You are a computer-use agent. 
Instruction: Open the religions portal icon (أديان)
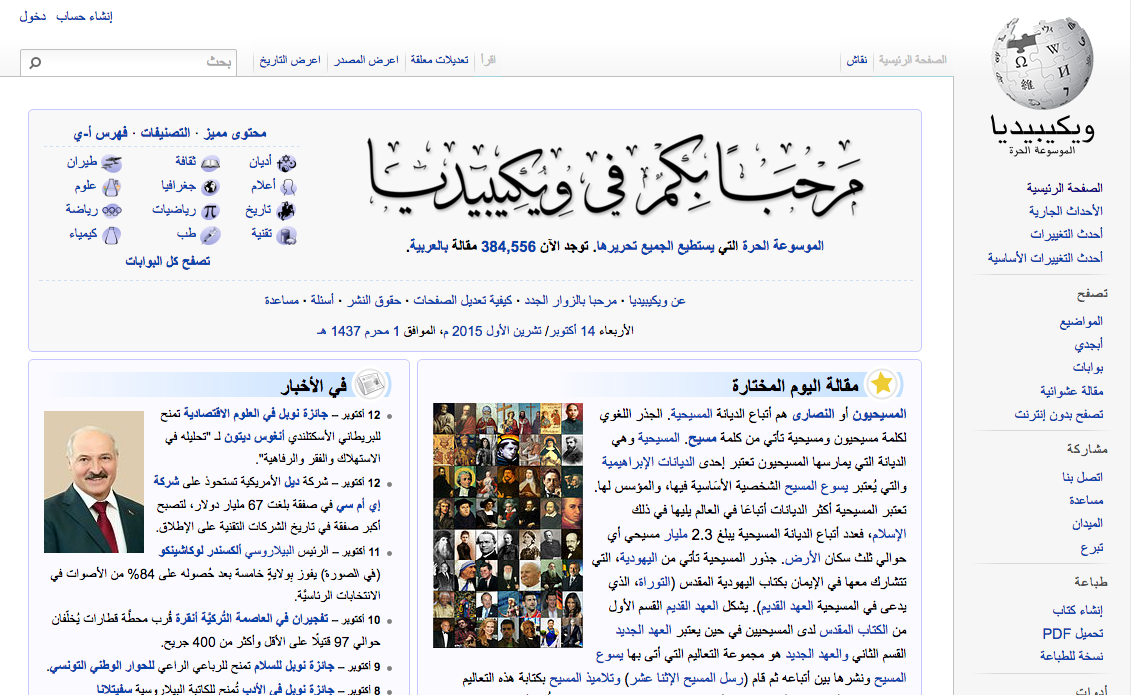click(x=287, y=162)
